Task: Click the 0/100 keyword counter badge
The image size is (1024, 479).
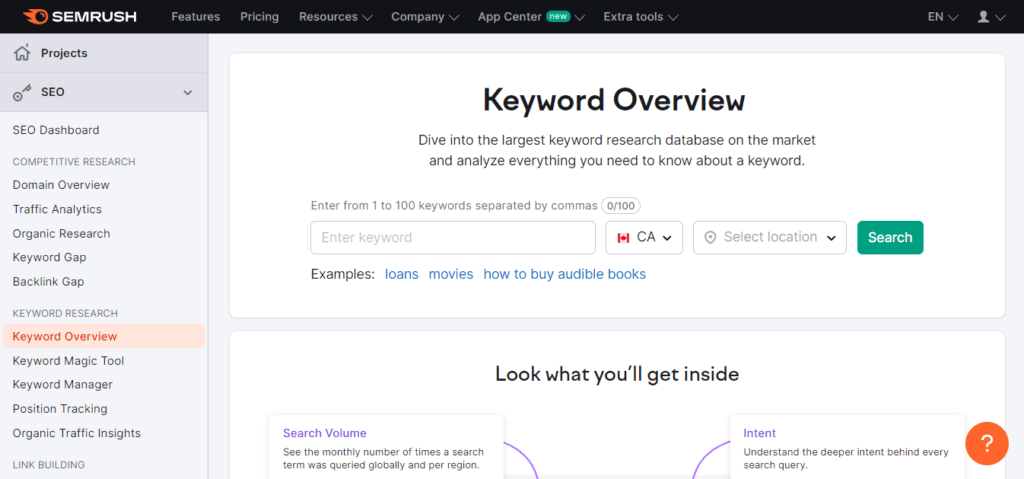Action: point(620,206)
